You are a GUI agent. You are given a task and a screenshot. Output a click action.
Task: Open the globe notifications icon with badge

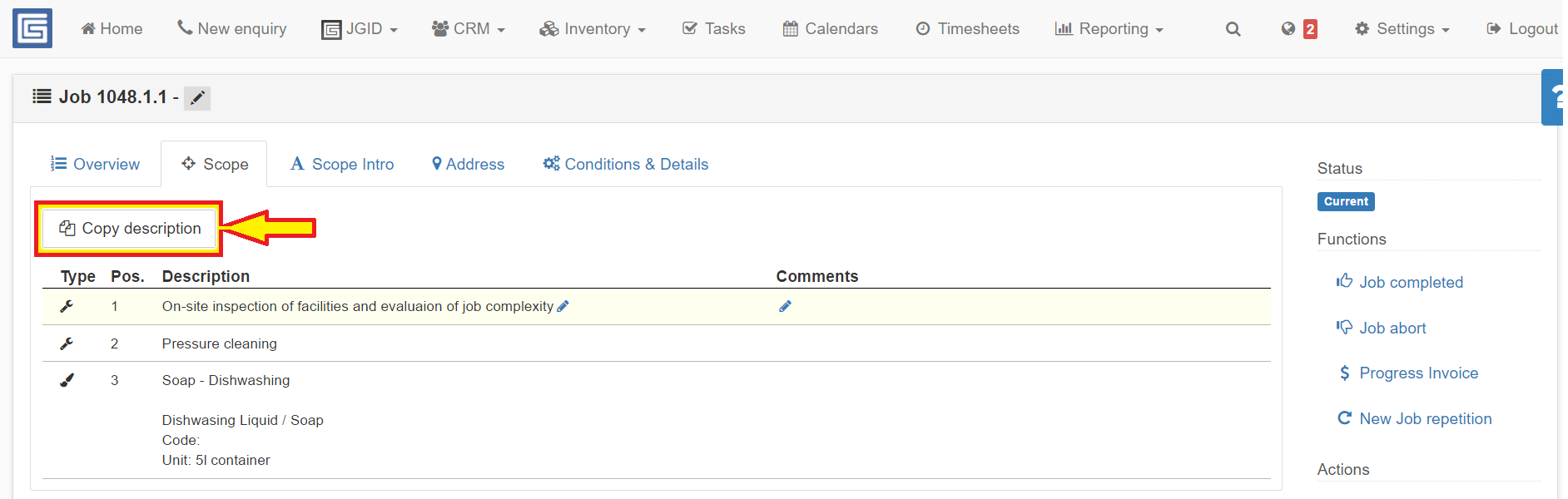click(1299, 29)
